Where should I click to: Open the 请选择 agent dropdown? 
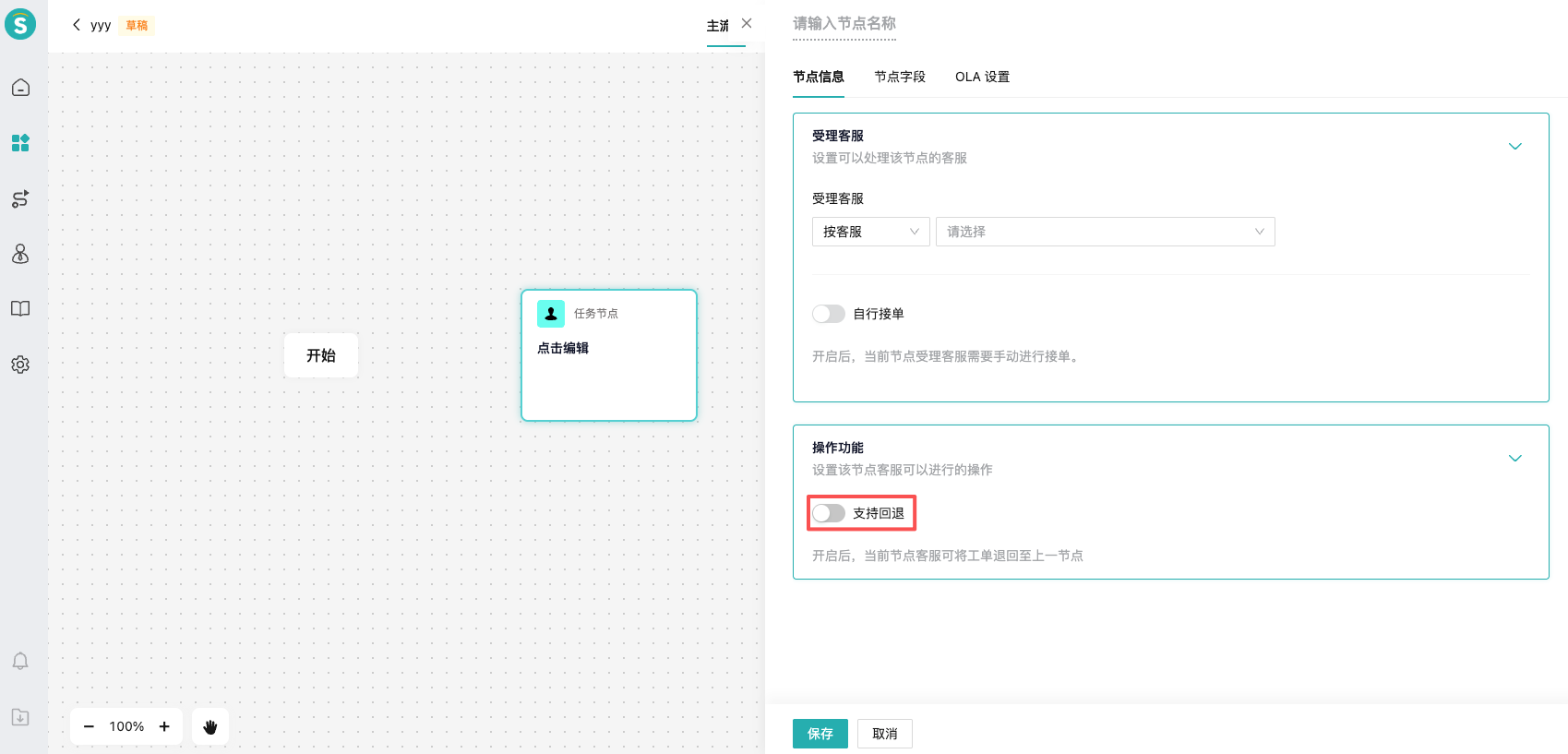click(1105, 232)
